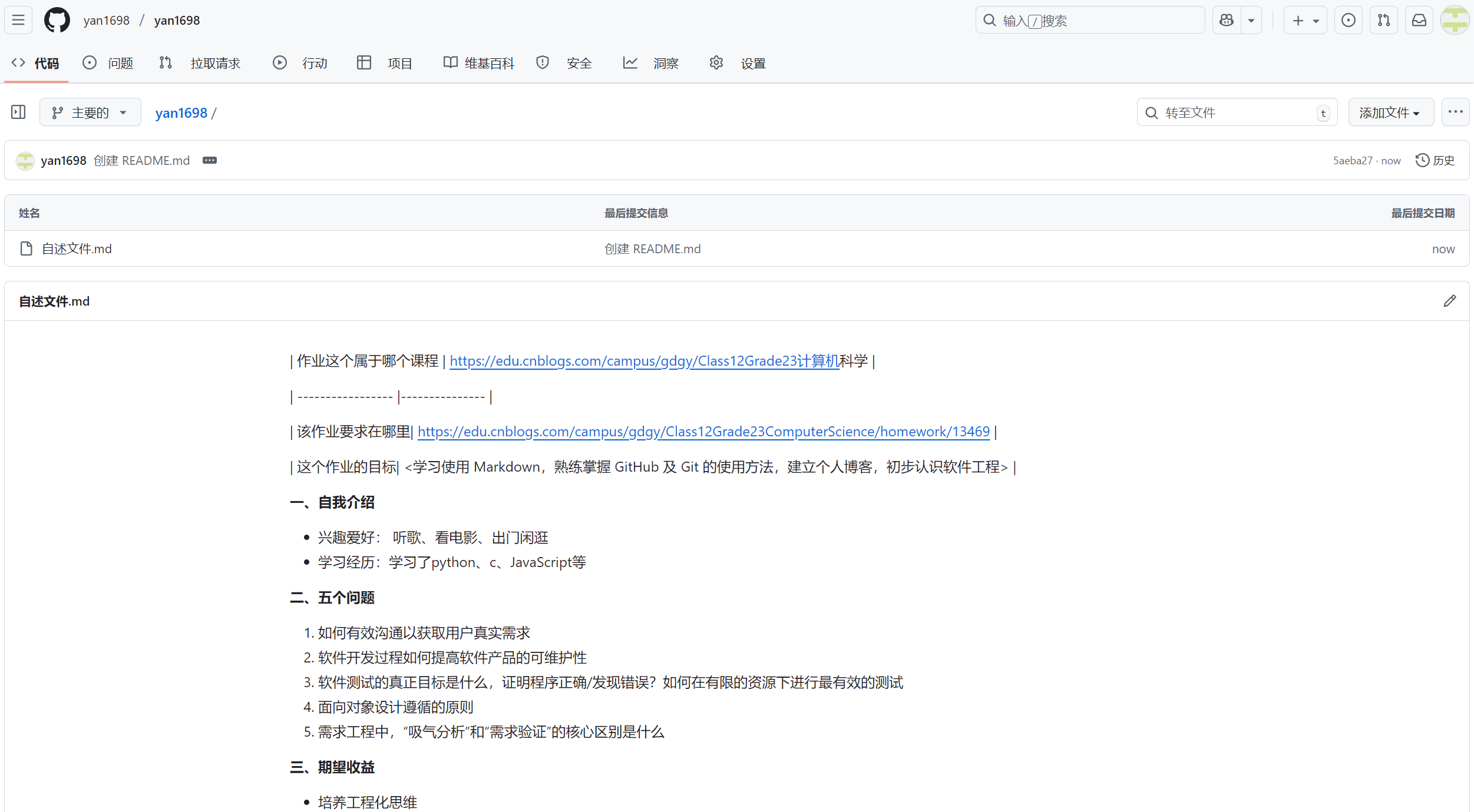This screenshot has height=812, width=1474.
Task: Click the pencil edit README icon
Action: 1449,301
